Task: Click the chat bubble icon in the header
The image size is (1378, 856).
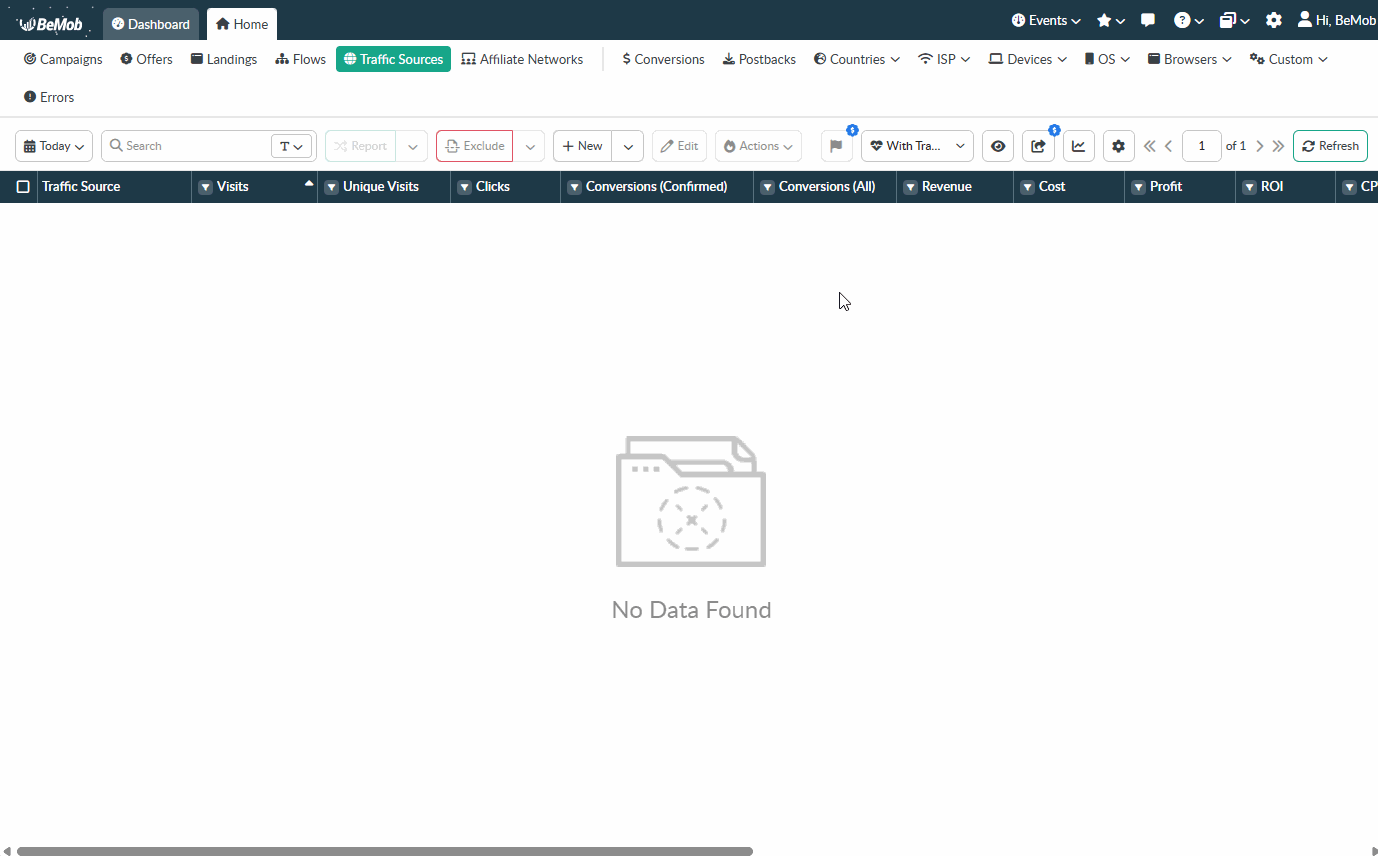Action: pyautogui.click(x=1147, y=19)
